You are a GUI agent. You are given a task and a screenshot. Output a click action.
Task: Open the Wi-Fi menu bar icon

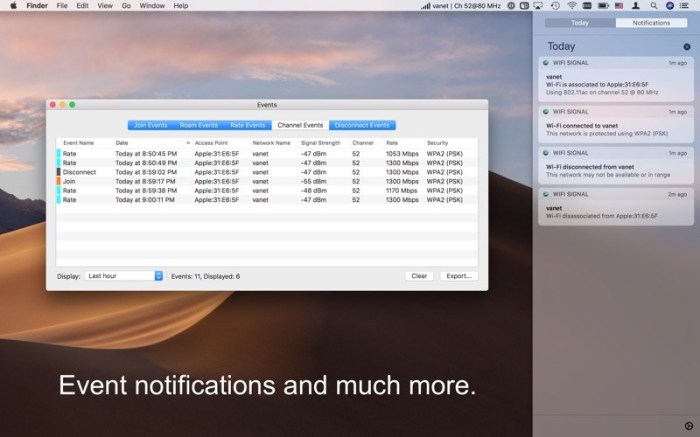(x=571, y=6)
